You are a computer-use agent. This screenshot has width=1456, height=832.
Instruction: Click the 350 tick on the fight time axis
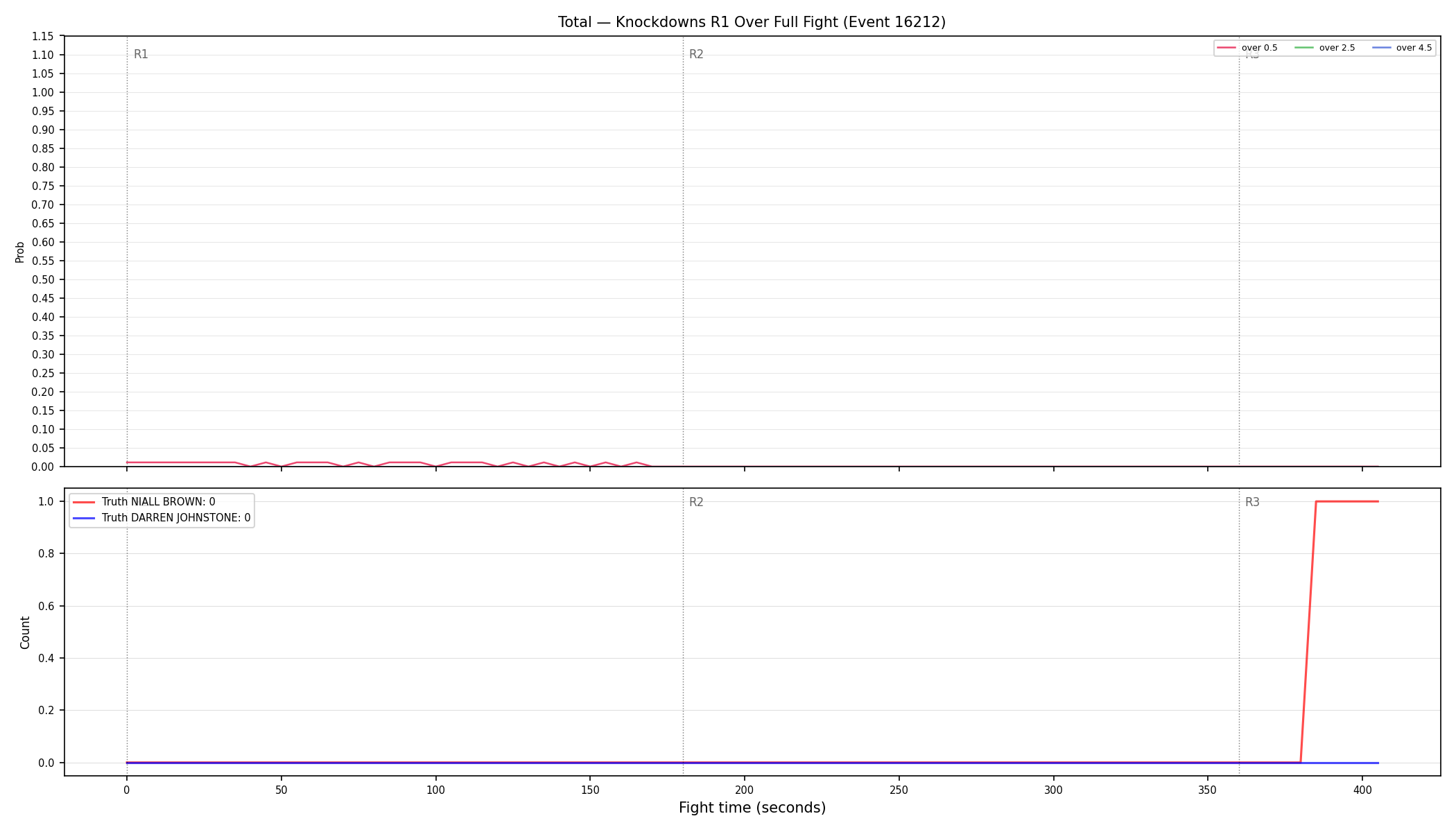(x=1208, y=790)
